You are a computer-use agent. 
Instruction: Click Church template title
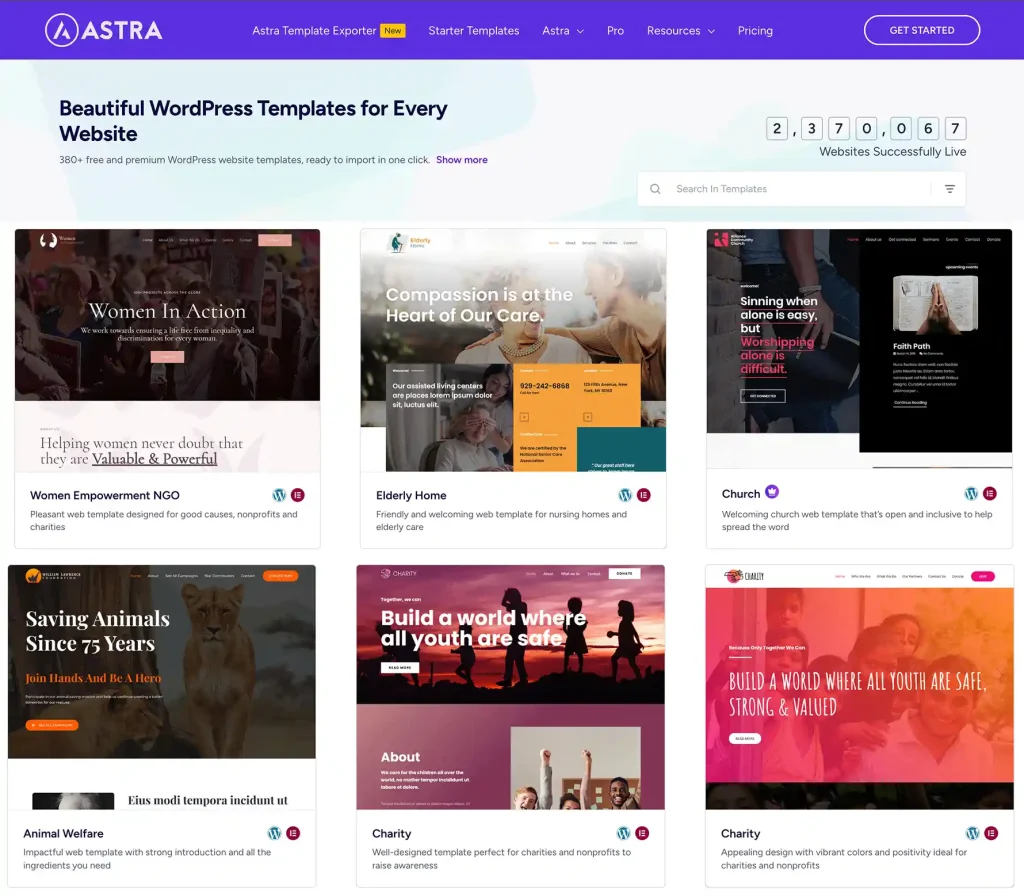(741, 494)
